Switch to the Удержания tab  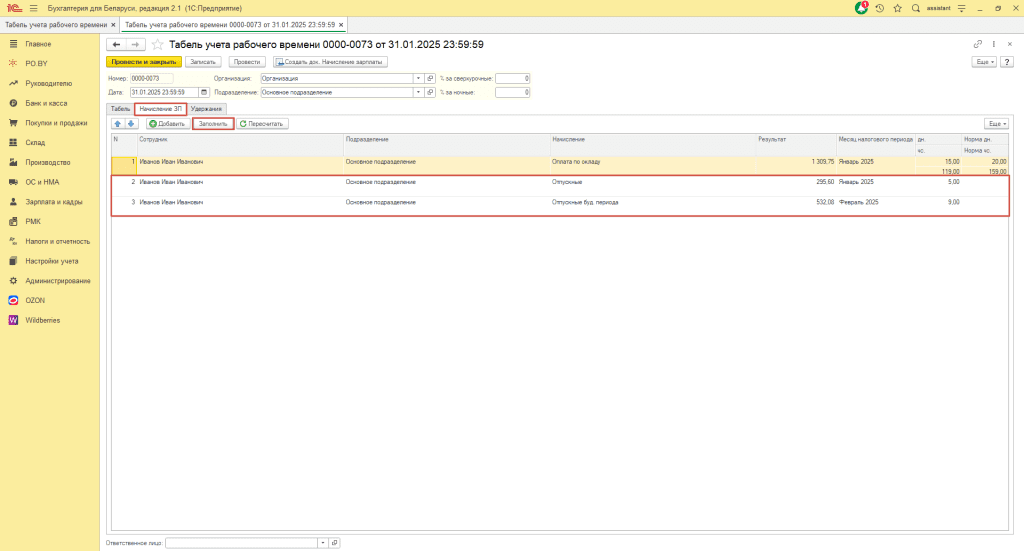click(x=207, y=108)
